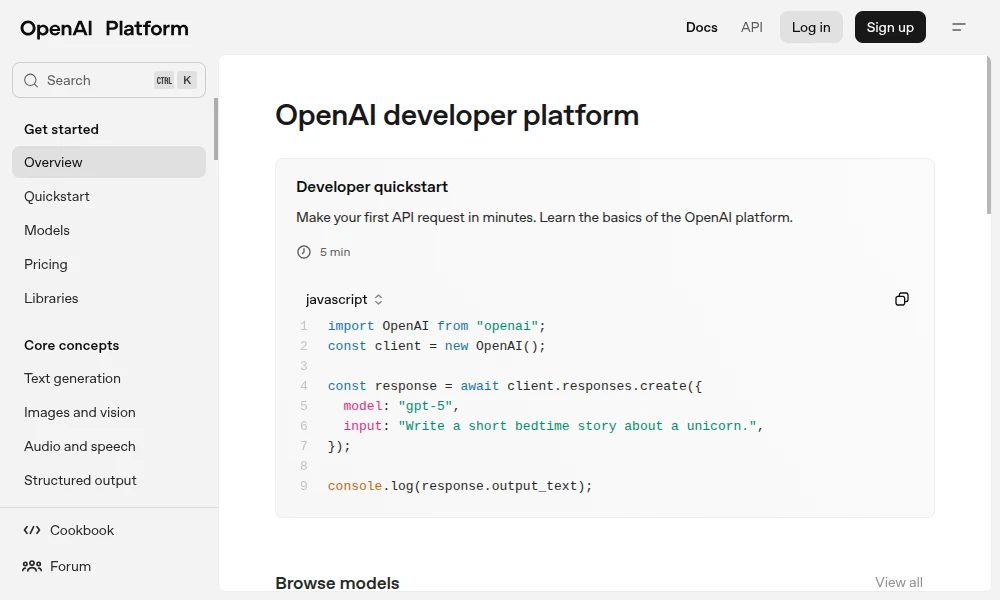1000x600 pixels.
Task: Click the OpenAI Platform logo
Action: pos(104,28)
